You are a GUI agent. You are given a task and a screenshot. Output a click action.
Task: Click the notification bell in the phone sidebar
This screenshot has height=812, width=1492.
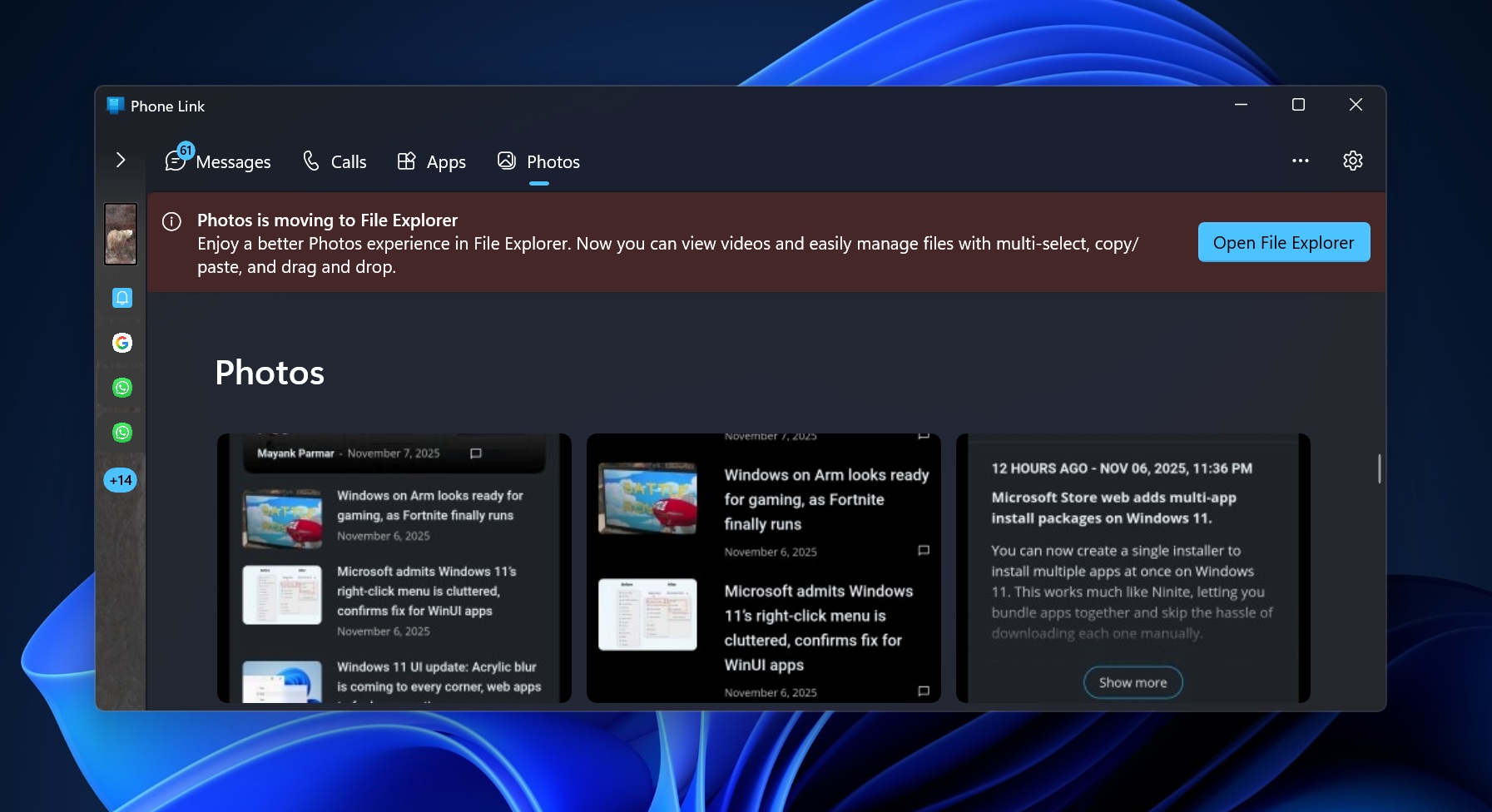[121, 297]
